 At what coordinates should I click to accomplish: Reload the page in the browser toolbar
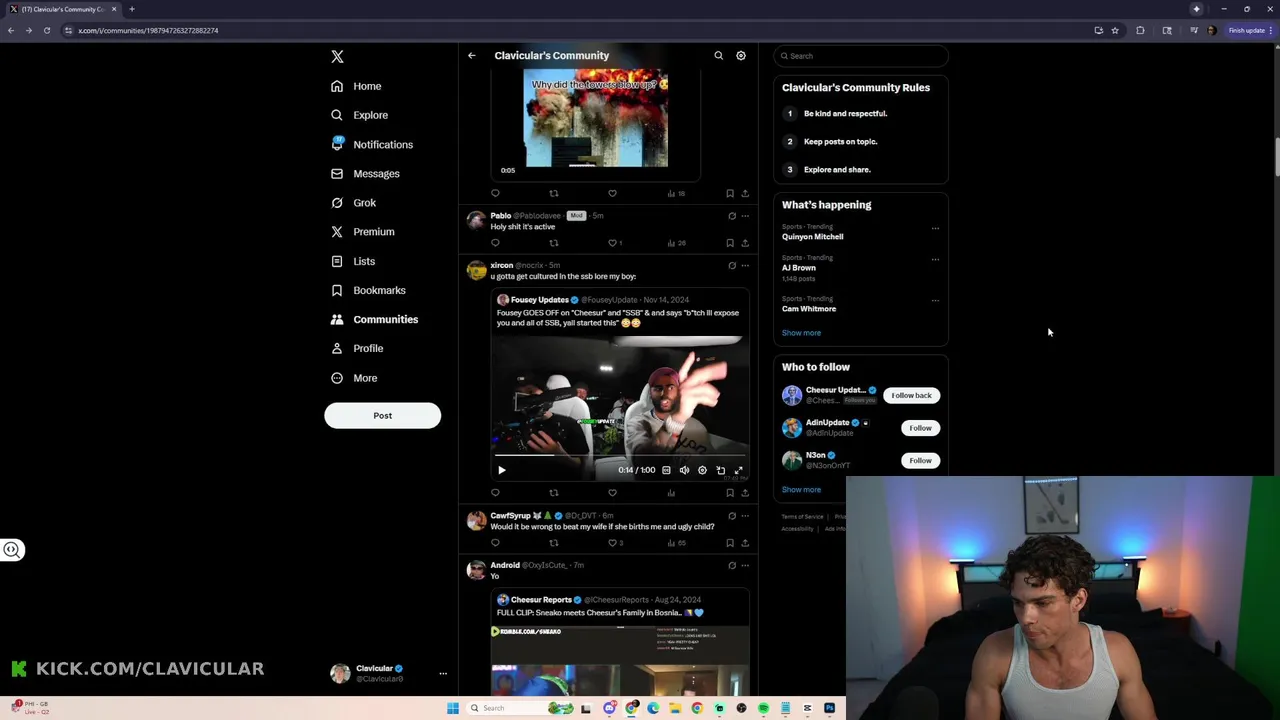47,30
